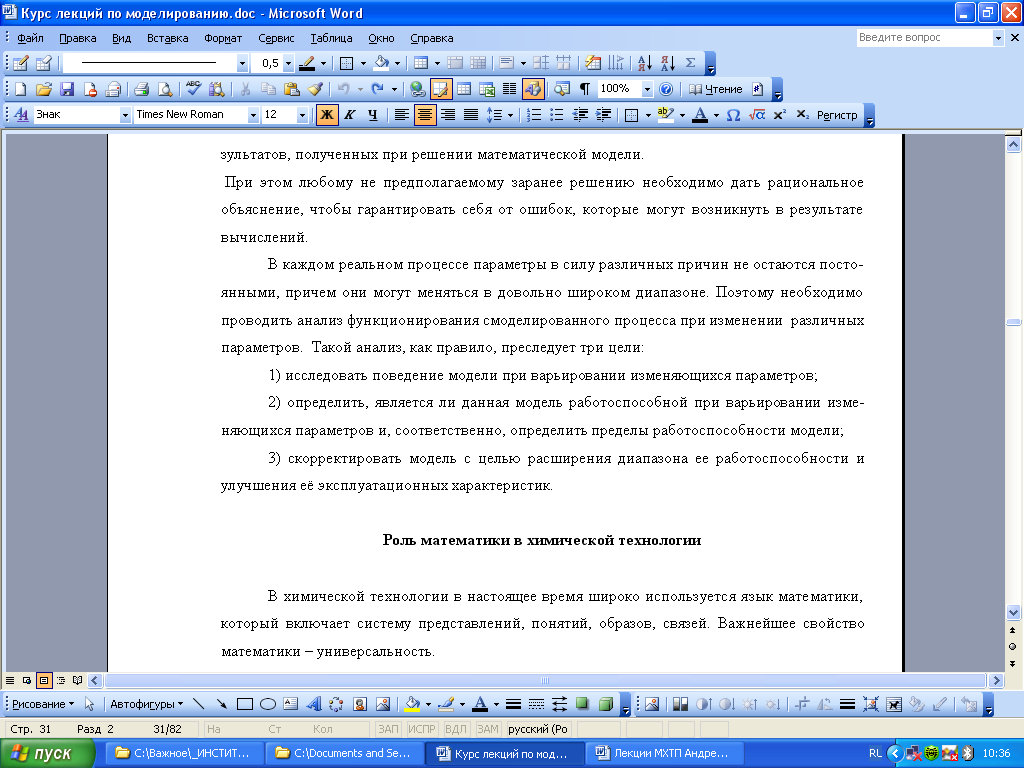Sort ascending in the tables toolbar
This screenshot has height=768, width=1024.
[x=645, y=63]
